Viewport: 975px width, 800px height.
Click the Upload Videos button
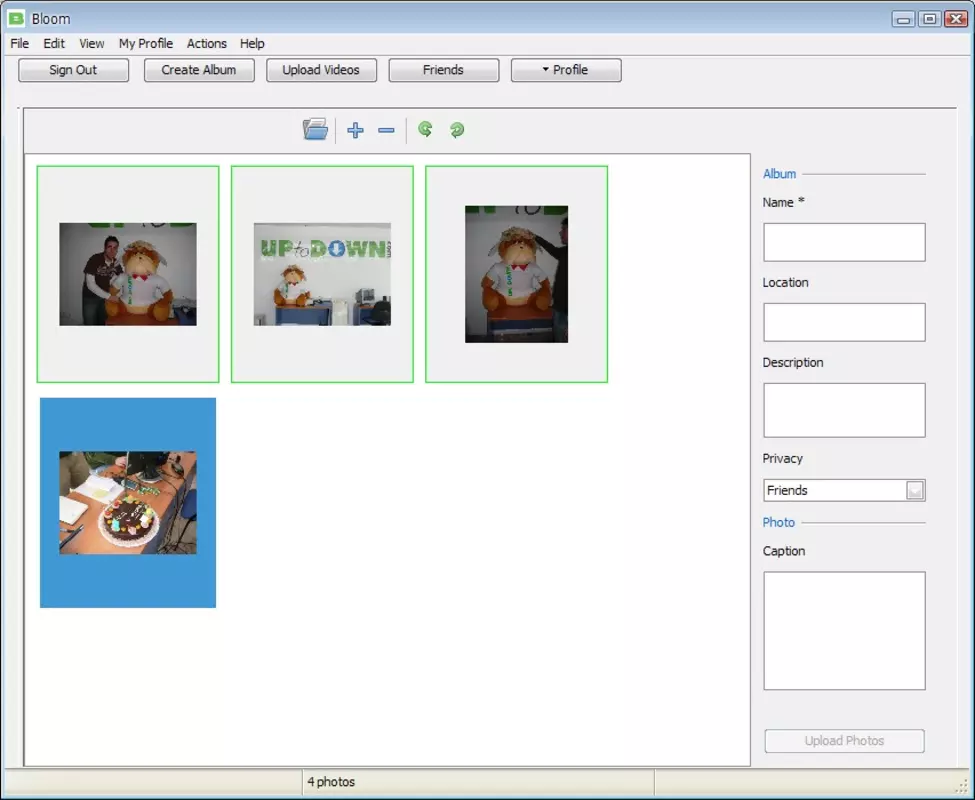point(321,70)
